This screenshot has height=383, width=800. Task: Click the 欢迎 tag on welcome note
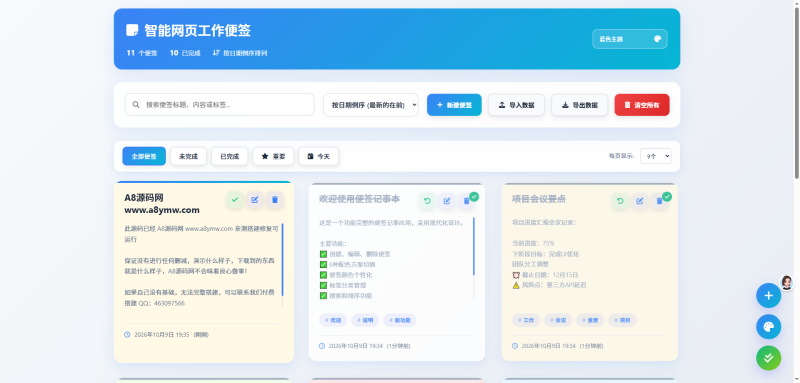coord(333,320)
